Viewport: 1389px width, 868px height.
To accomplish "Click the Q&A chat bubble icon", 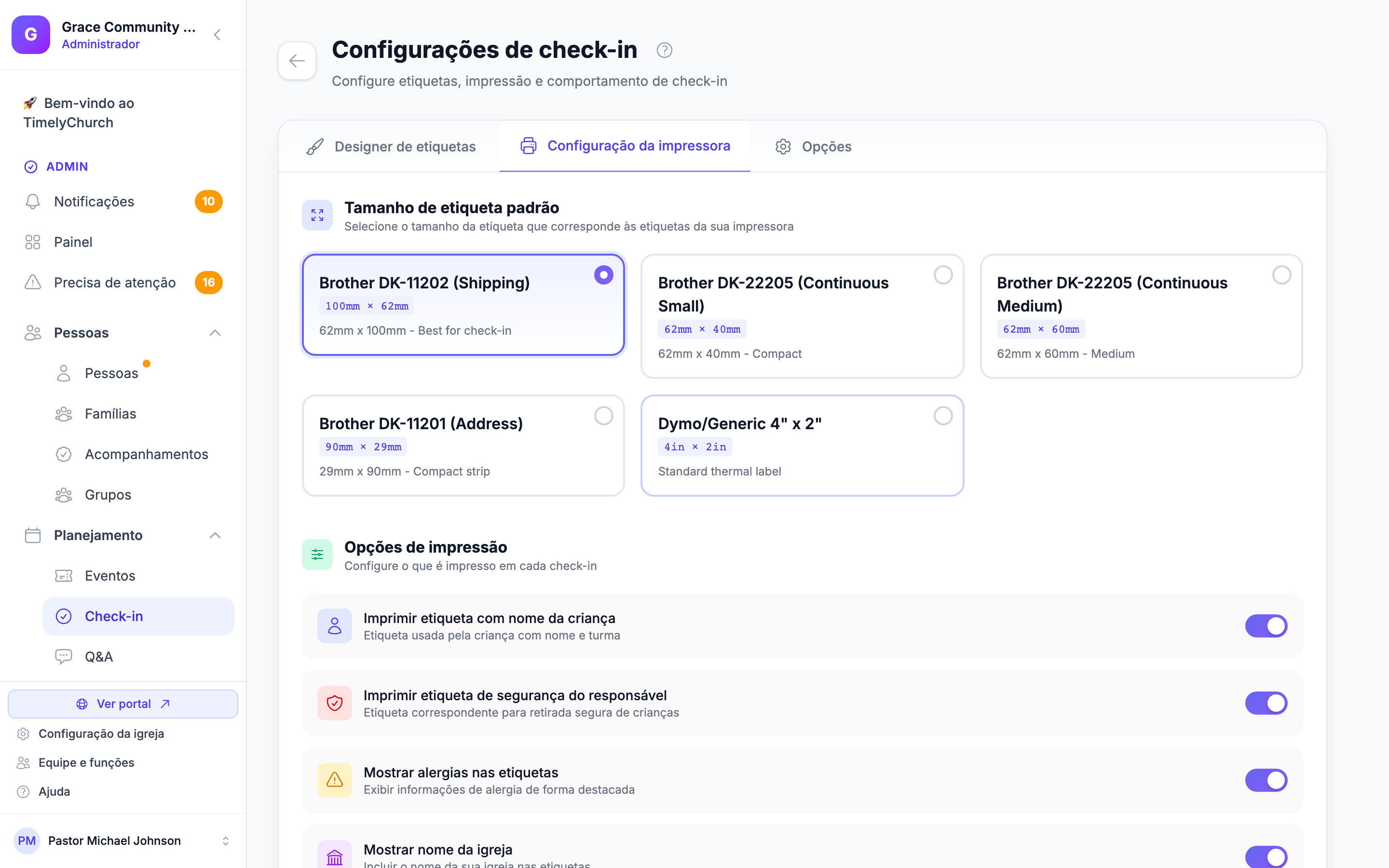I will click(x=64, y=657).
